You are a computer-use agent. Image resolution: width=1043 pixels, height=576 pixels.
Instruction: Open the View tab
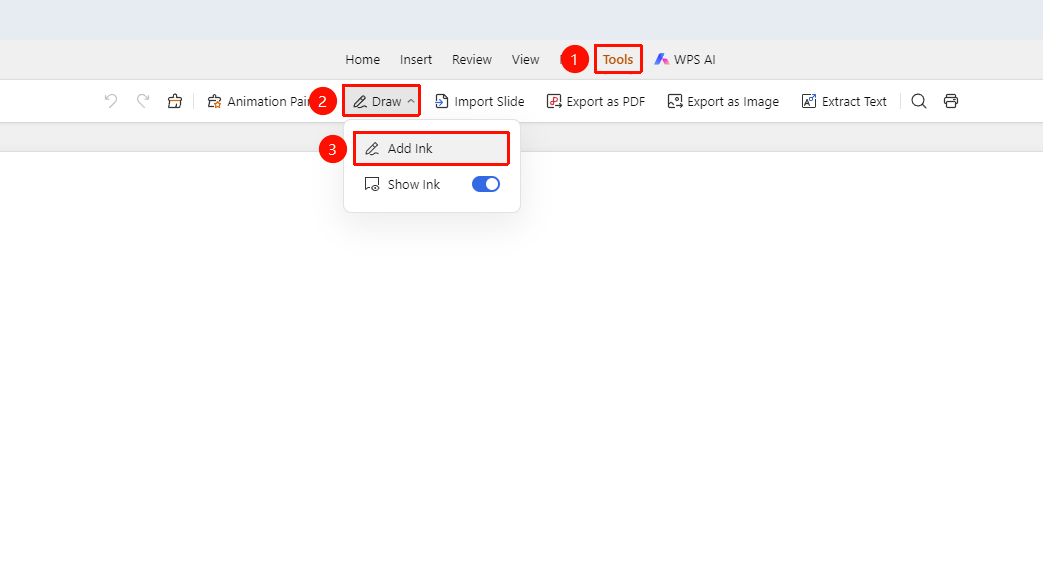[x=525, y=59]
